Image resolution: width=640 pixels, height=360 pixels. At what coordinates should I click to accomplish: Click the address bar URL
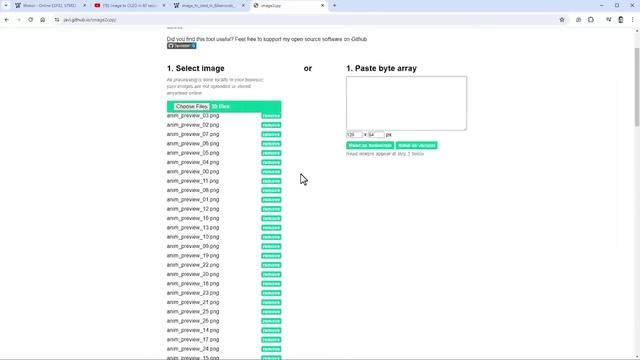pyautogui.click(x=90, y=20)
